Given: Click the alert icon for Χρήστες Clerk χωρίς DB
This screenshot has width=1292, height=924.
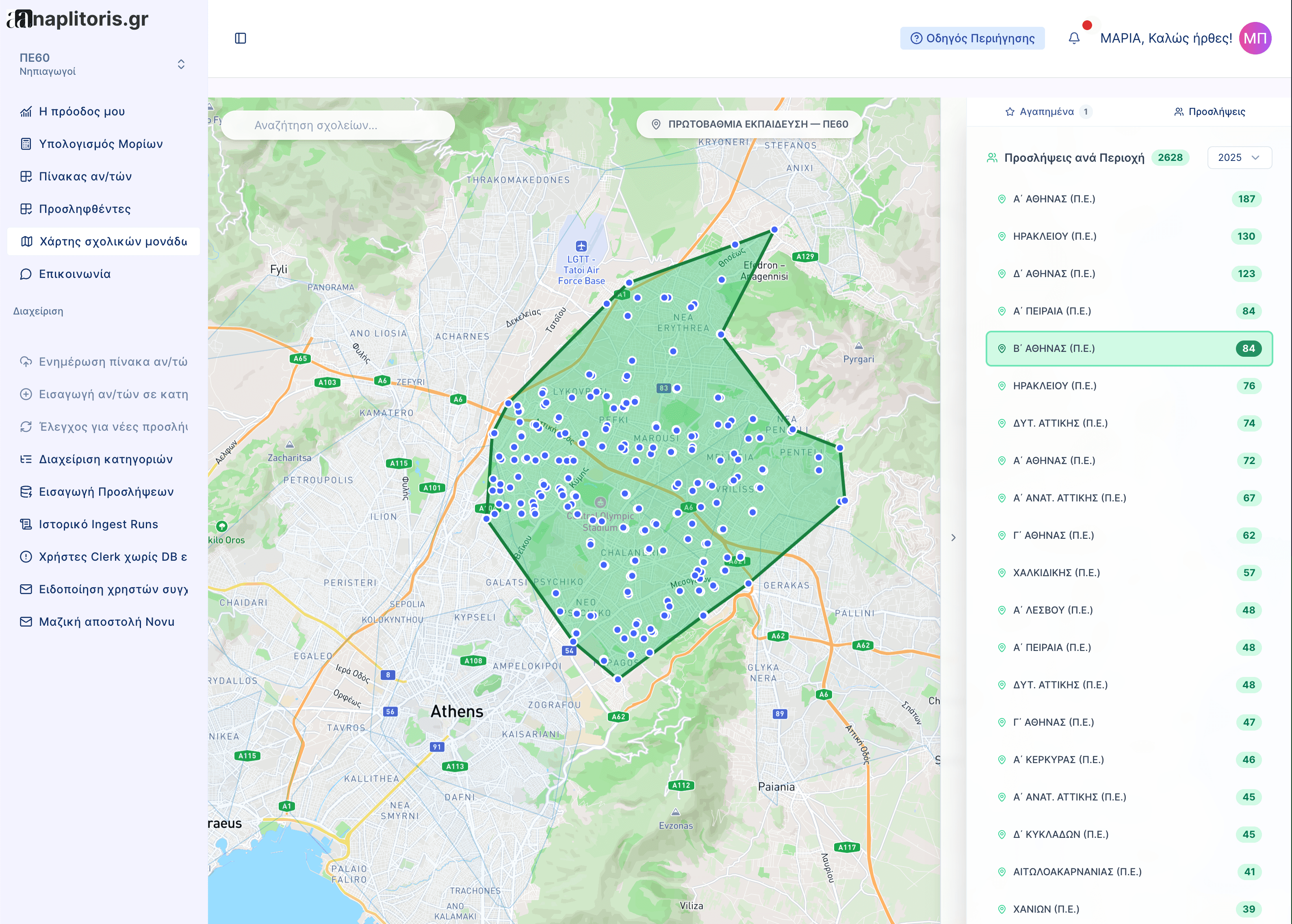Looking at the screenshot, I should point(26,556).
